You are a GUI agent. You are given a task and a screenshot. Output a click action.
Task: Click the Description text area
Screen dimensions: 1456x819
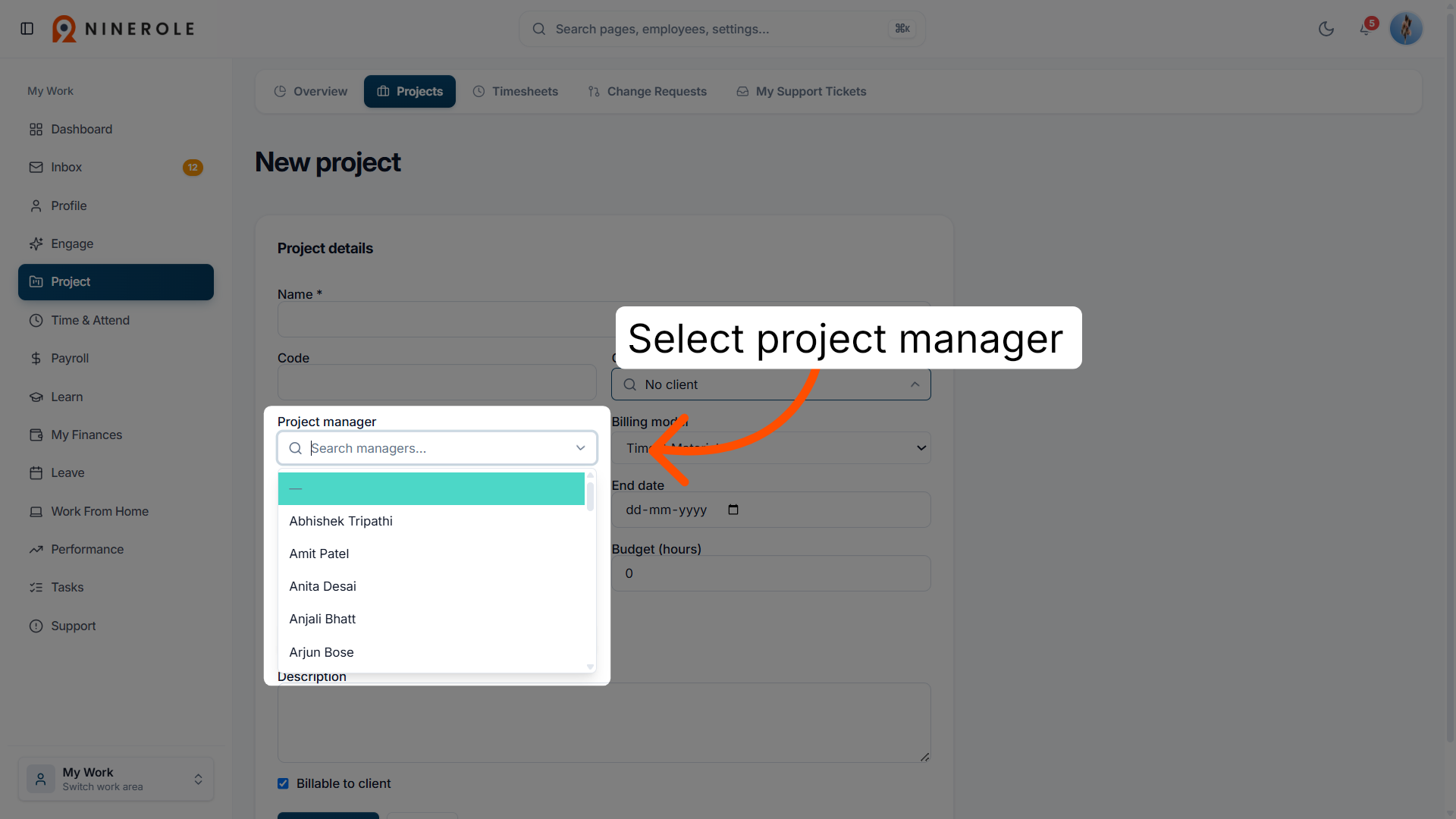pos(604,723)
